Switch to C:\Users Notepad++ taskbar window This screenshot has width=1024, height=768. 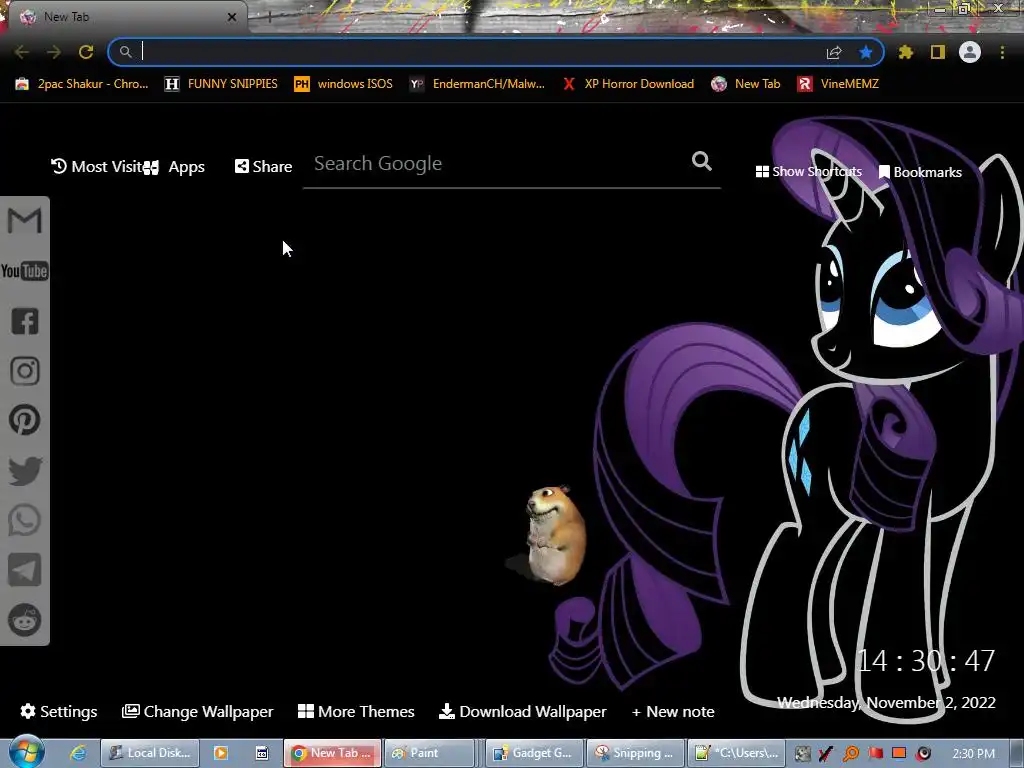pos(736,753)
